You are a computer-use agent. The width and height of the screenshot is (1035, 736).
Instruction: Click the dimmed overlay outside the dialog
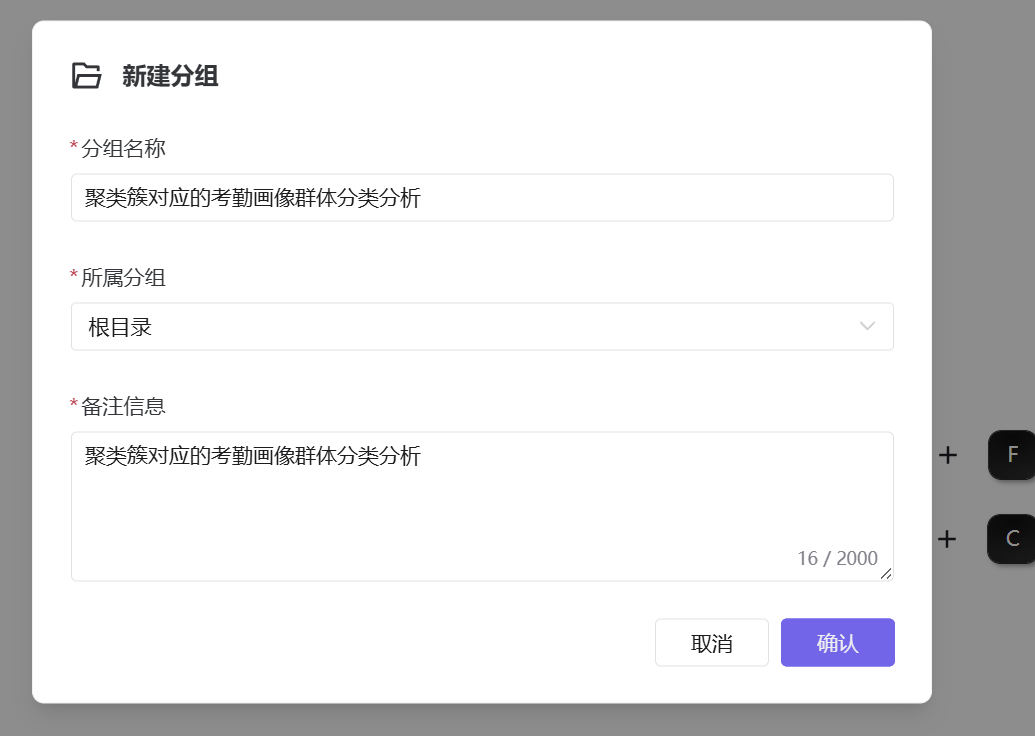(x=984, y=198)
